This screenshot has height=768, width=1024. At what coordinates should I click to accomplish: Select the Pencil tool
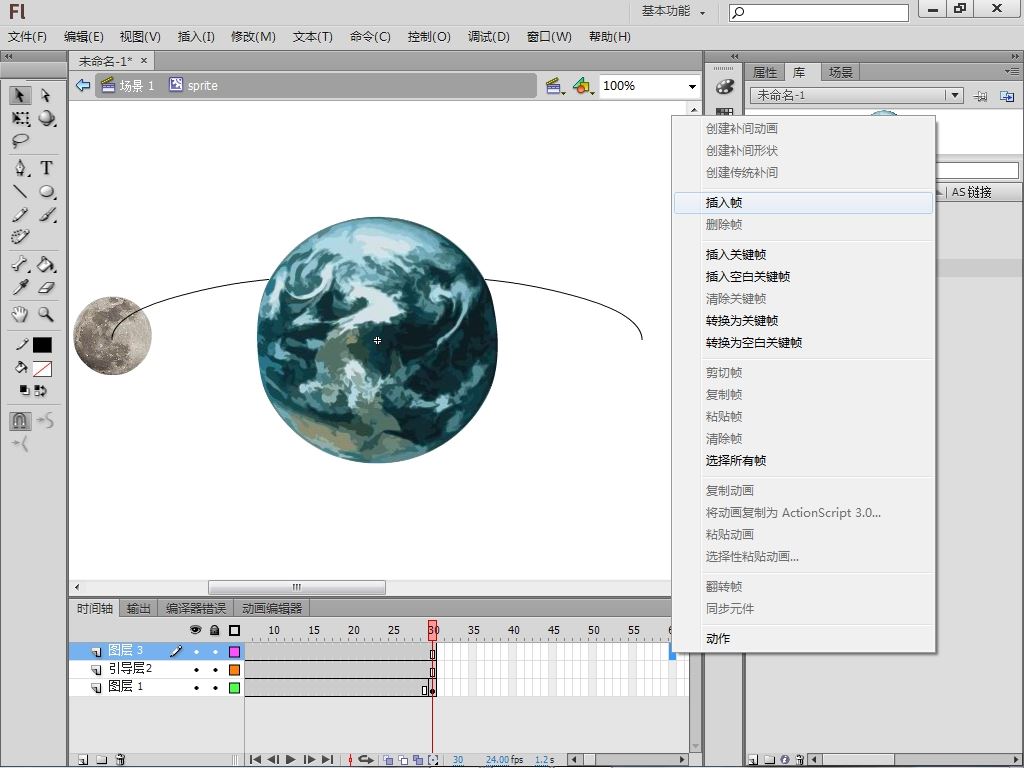click(x=20, y=214)
